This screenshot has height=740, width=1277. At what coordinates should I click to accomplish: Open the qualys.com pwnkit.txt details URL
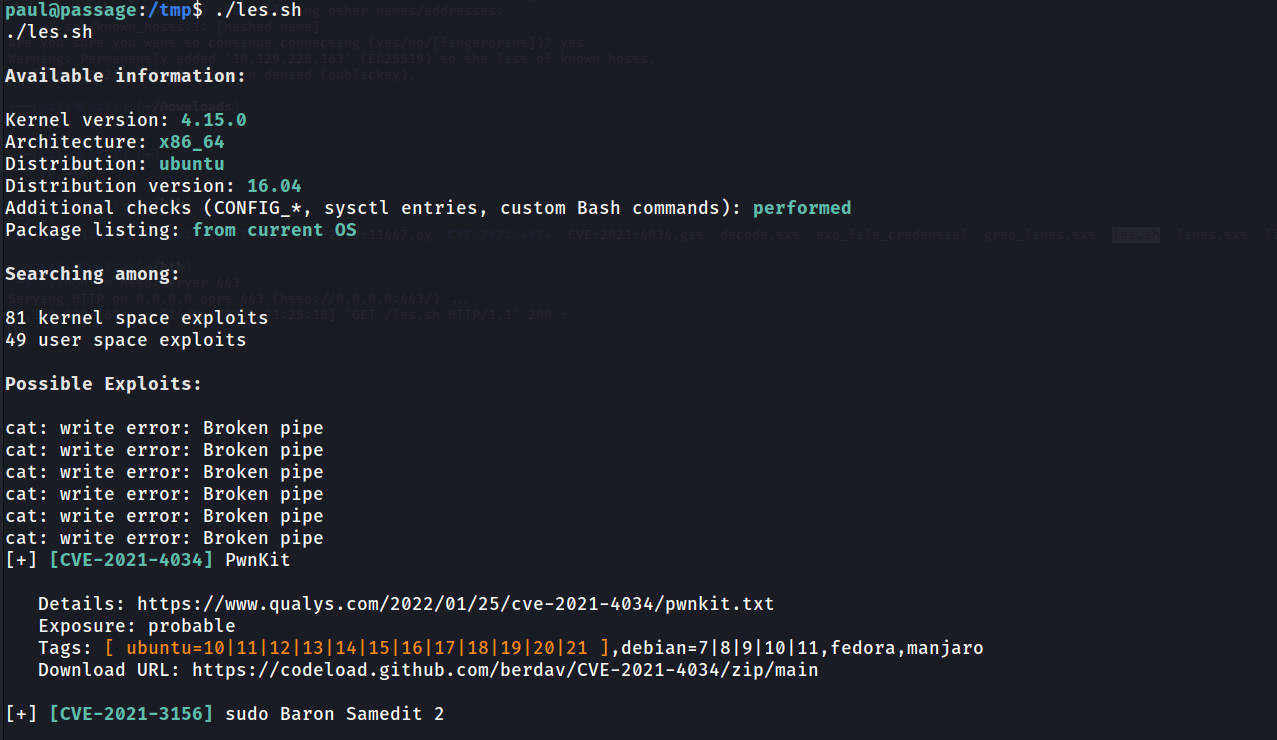click(456, 604)
